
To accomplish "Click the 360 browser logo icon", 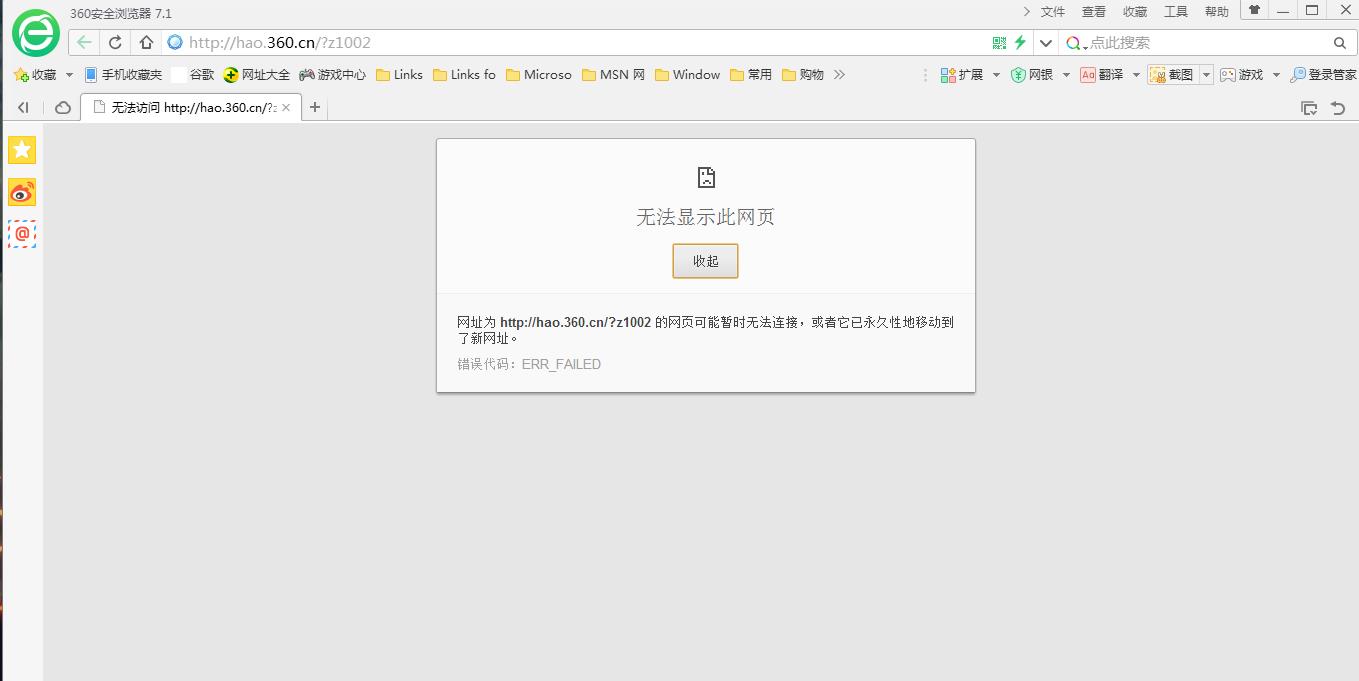I will (36, 33).
